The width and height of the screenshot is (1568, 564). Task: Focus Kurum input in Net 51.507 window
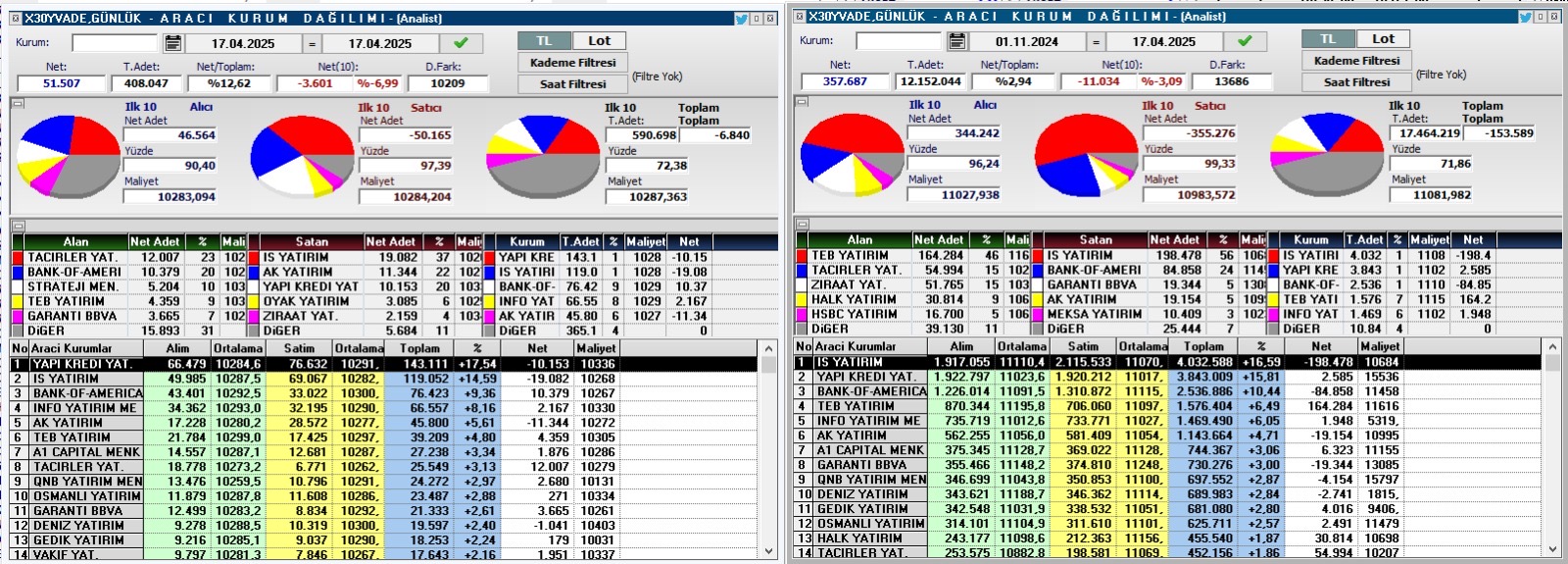tap(115, 43)
